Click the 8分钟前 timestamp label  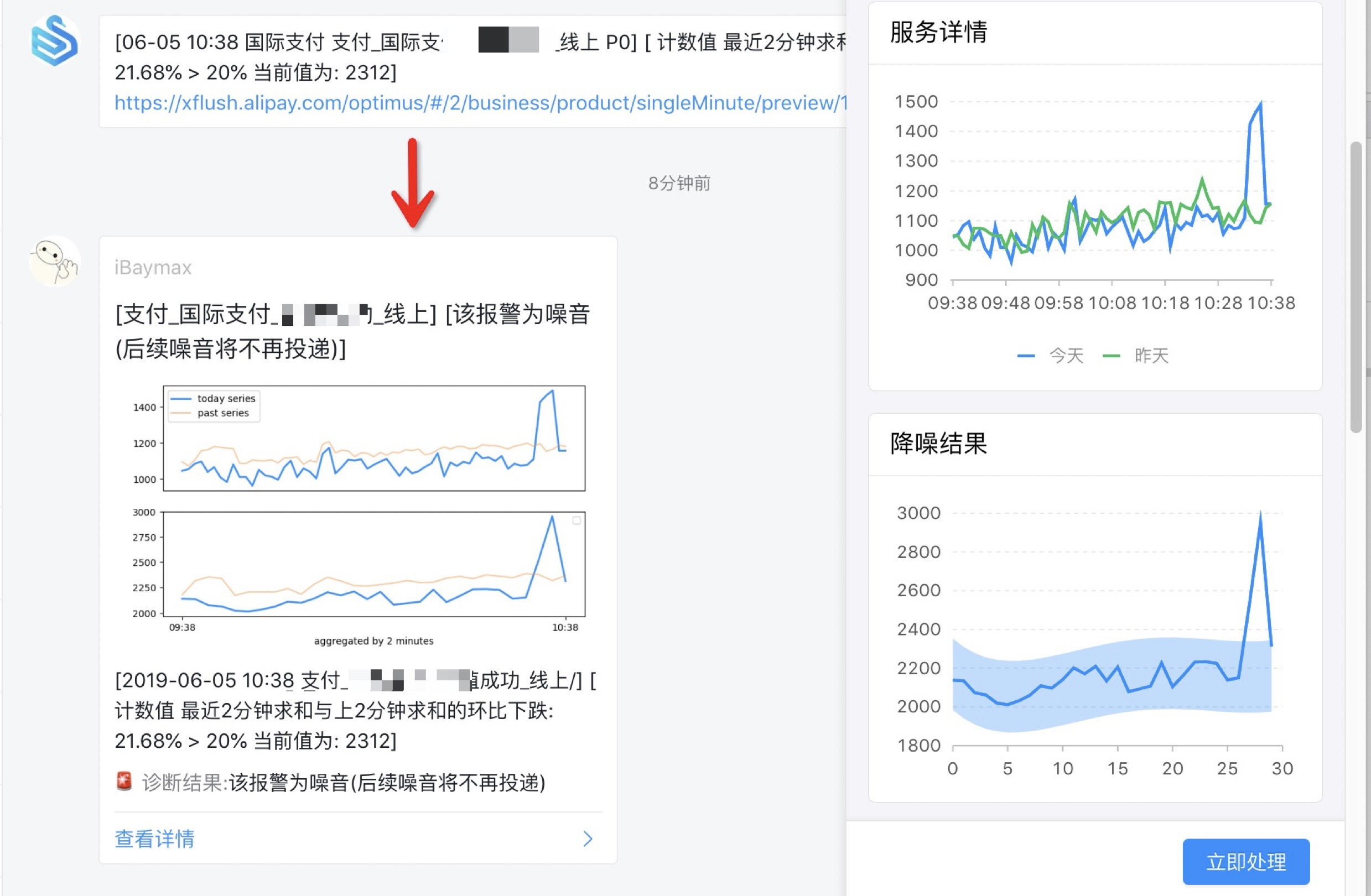click(x=679, y=183)
